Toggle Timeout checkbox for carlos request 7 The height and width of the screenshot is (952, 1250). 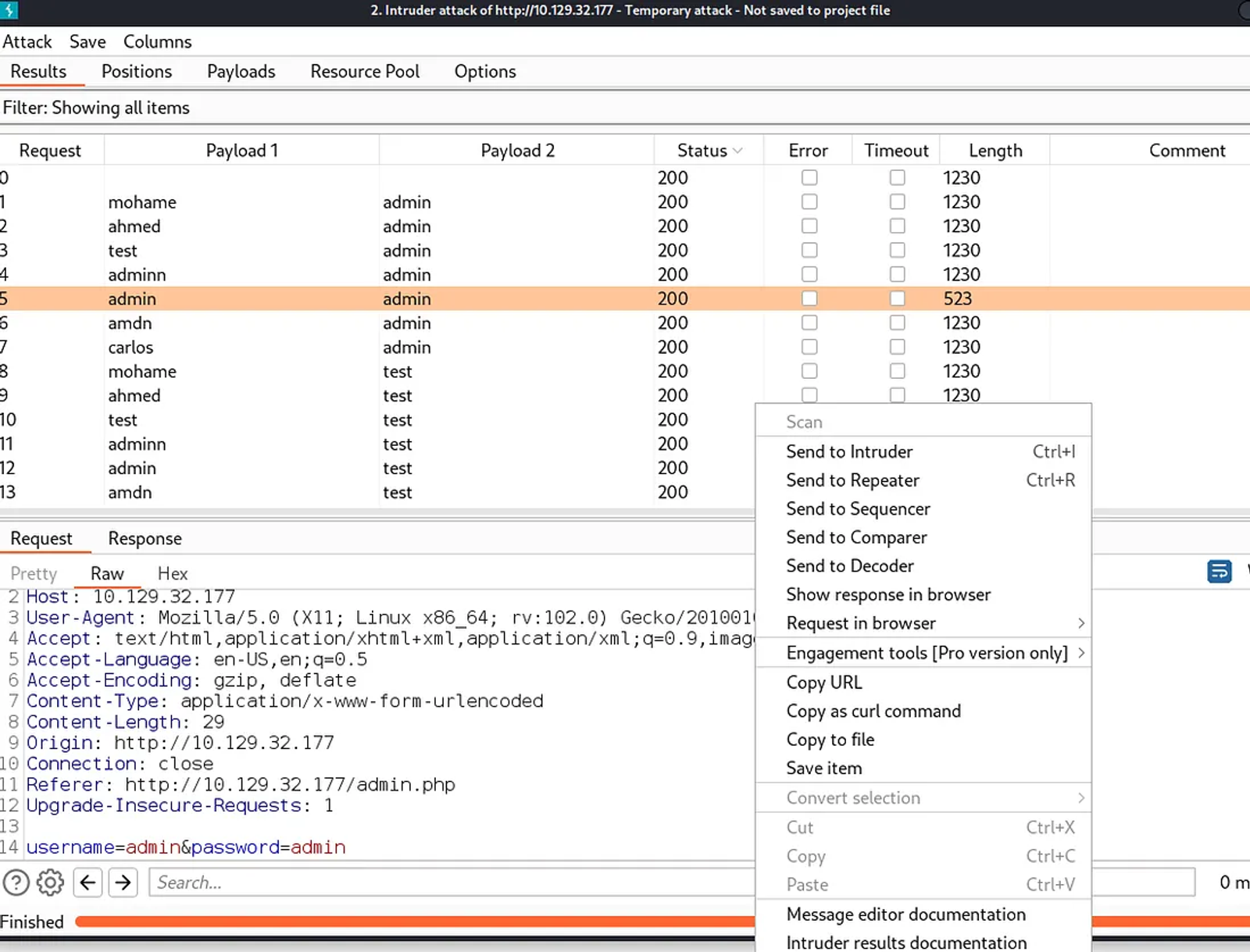pos(897,347)
